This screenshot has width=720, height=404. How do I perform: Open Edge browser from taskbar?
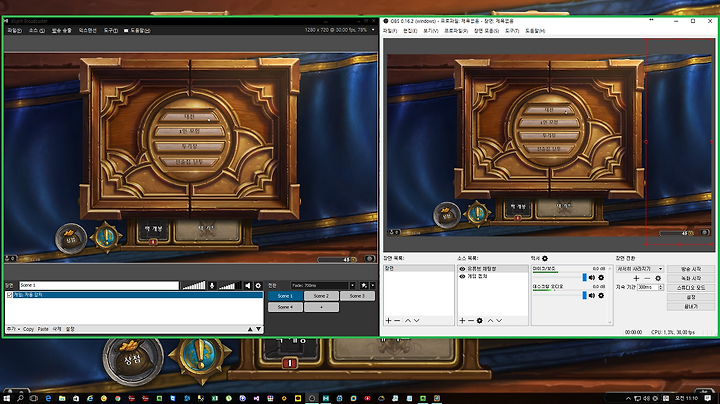[x=48, y=398]
